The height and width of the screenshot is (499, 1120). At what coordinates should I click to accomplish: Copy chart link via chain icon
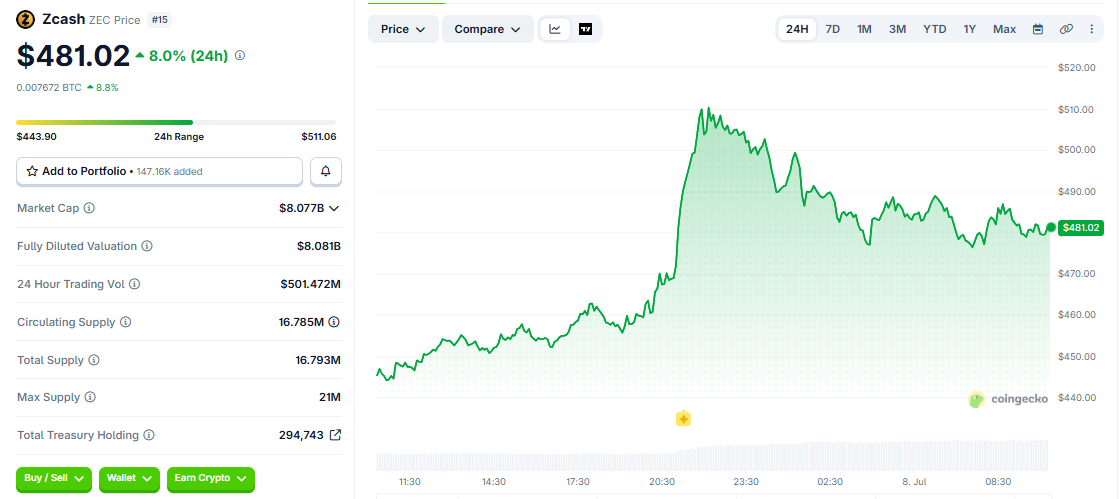pyautogui.click(x=1066, y=29)
